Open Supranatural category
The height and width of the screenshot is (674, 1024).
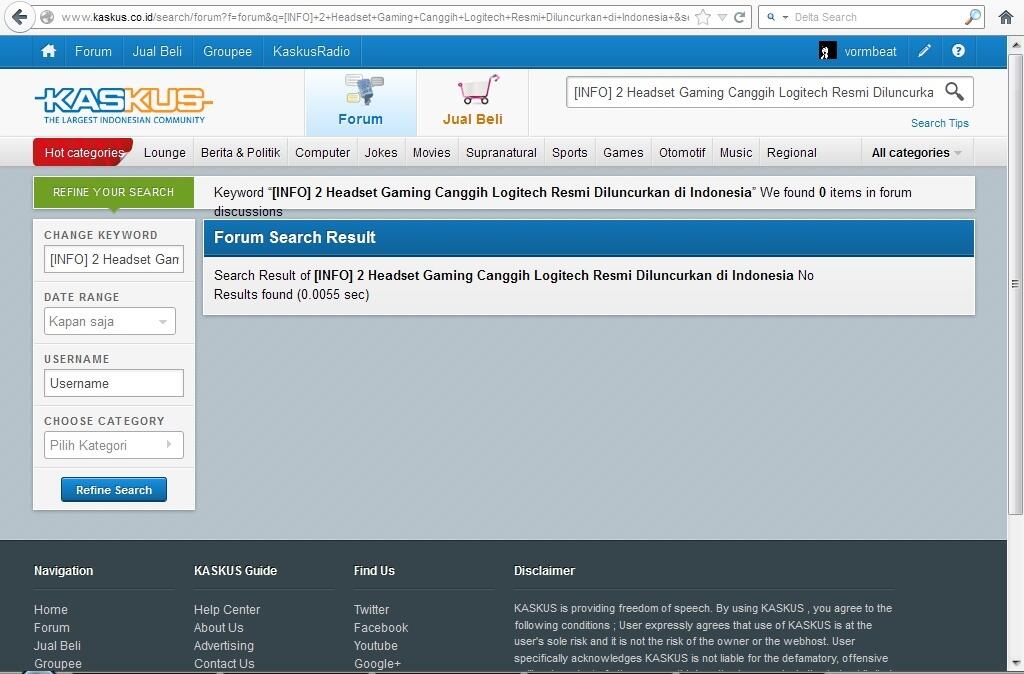pos(501,153)
